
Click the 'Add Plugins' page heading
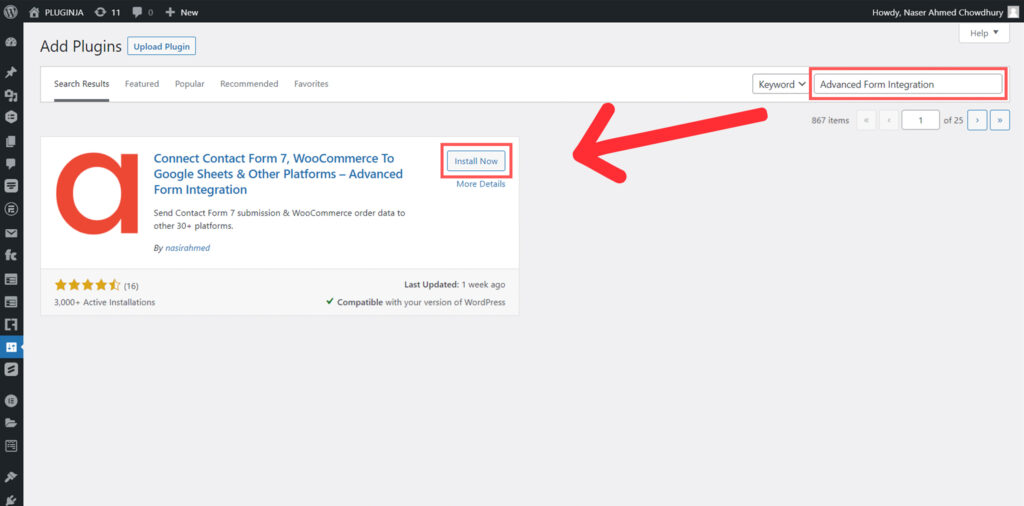[81, 46]
